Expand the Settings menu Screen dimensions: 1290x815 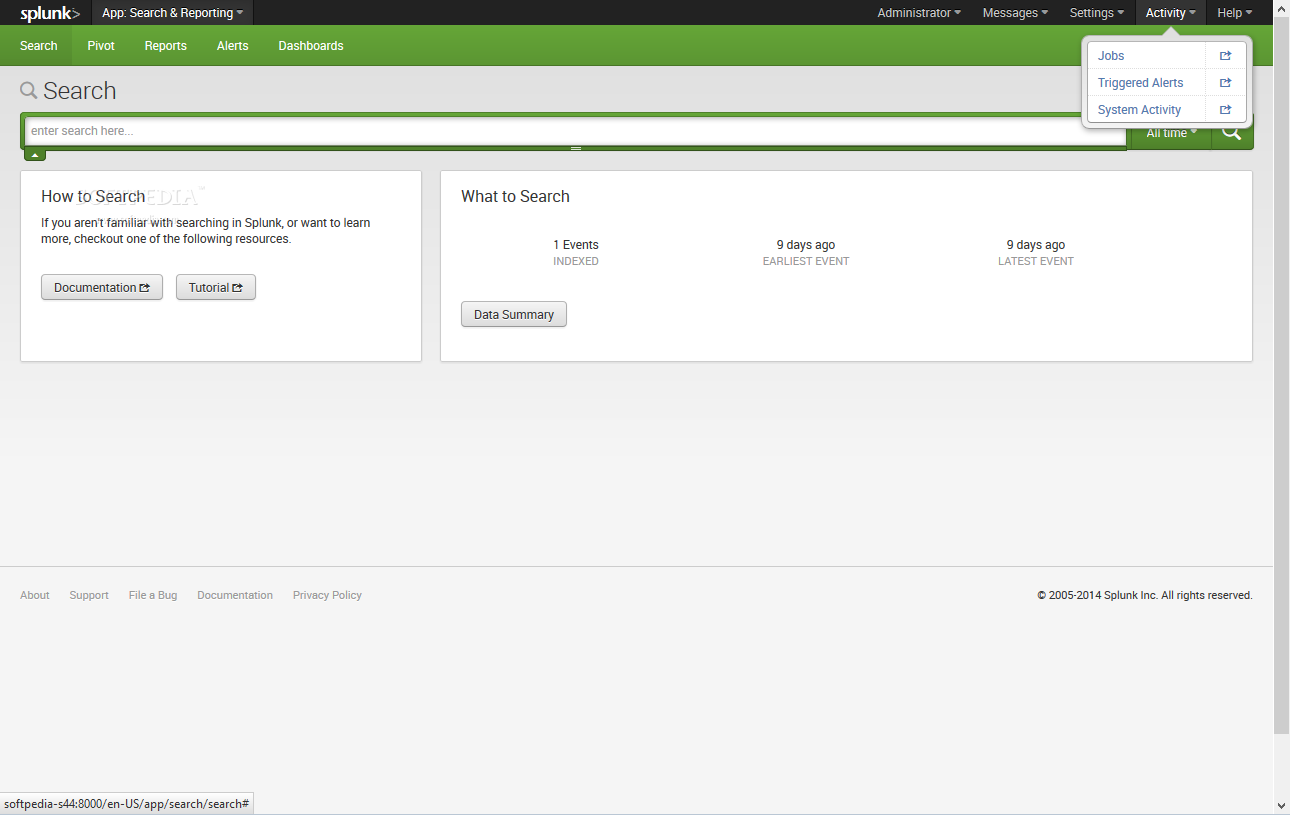[x=1097, y=13]
